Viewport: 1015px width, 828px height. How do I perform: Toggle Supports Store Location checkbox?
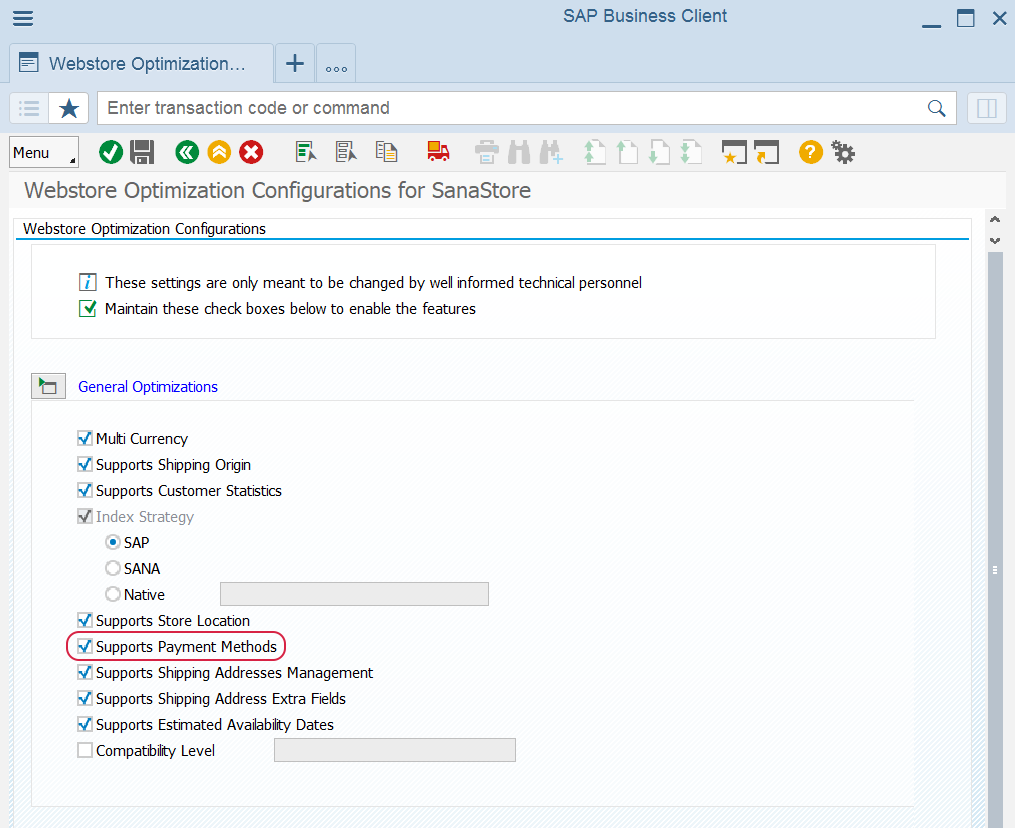coord(85,620)
